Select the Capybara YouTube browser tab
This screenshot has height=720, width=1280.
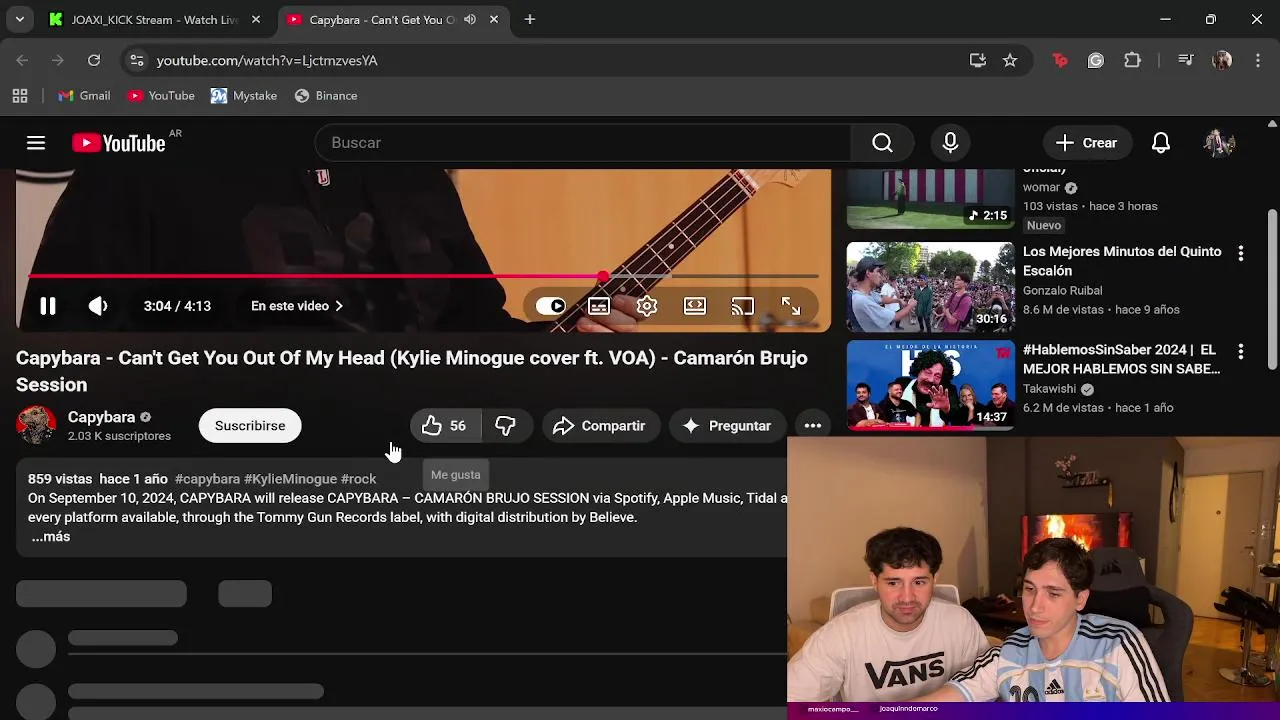click(380, 19)
